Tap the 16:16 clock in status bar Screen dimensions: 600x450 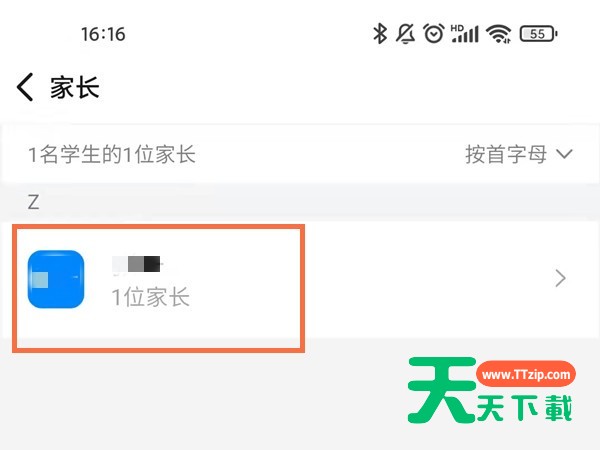pos(103,34)
